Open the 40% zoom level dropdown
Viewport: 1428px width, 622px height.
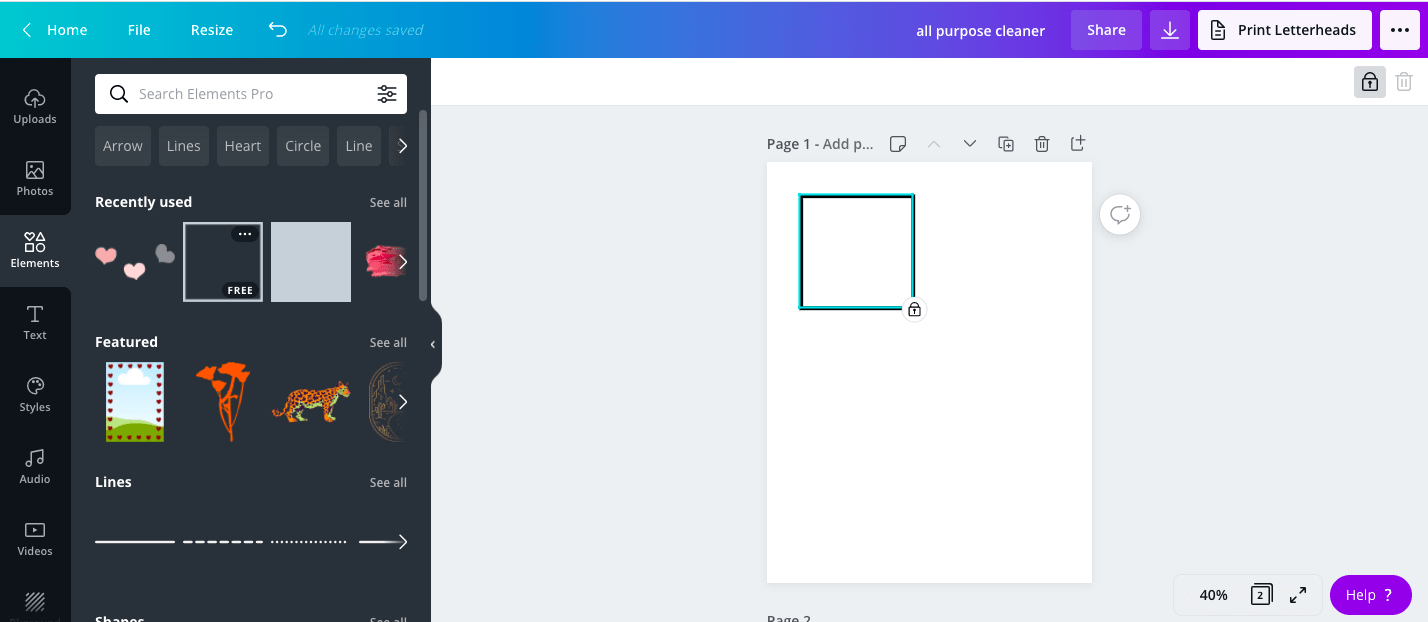(1213, 595)
